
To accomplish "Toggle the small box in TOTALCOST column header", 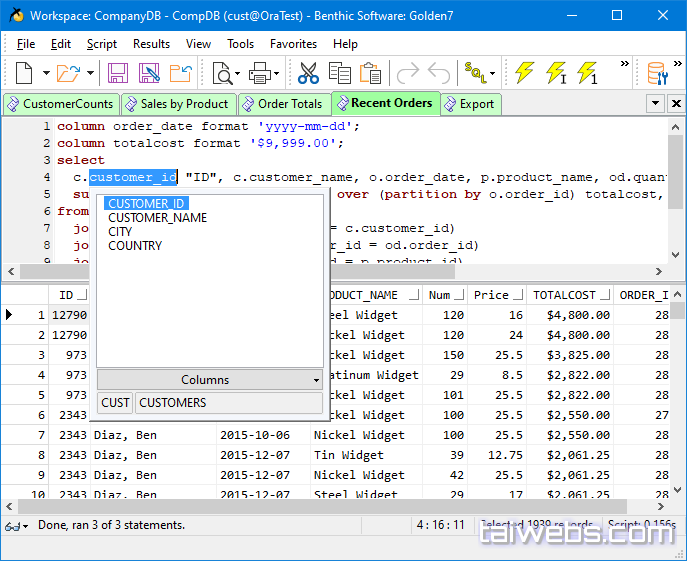I will tap(603, 296).
